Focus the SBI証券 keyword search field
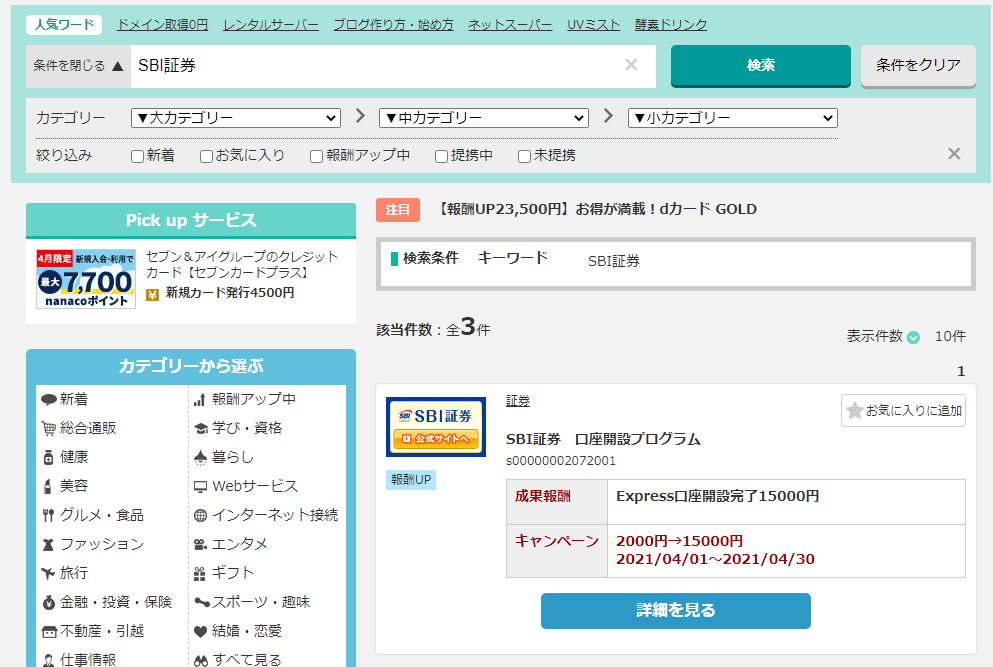Image resolution: width=993 pixels, height=667 pixels. 393,66
